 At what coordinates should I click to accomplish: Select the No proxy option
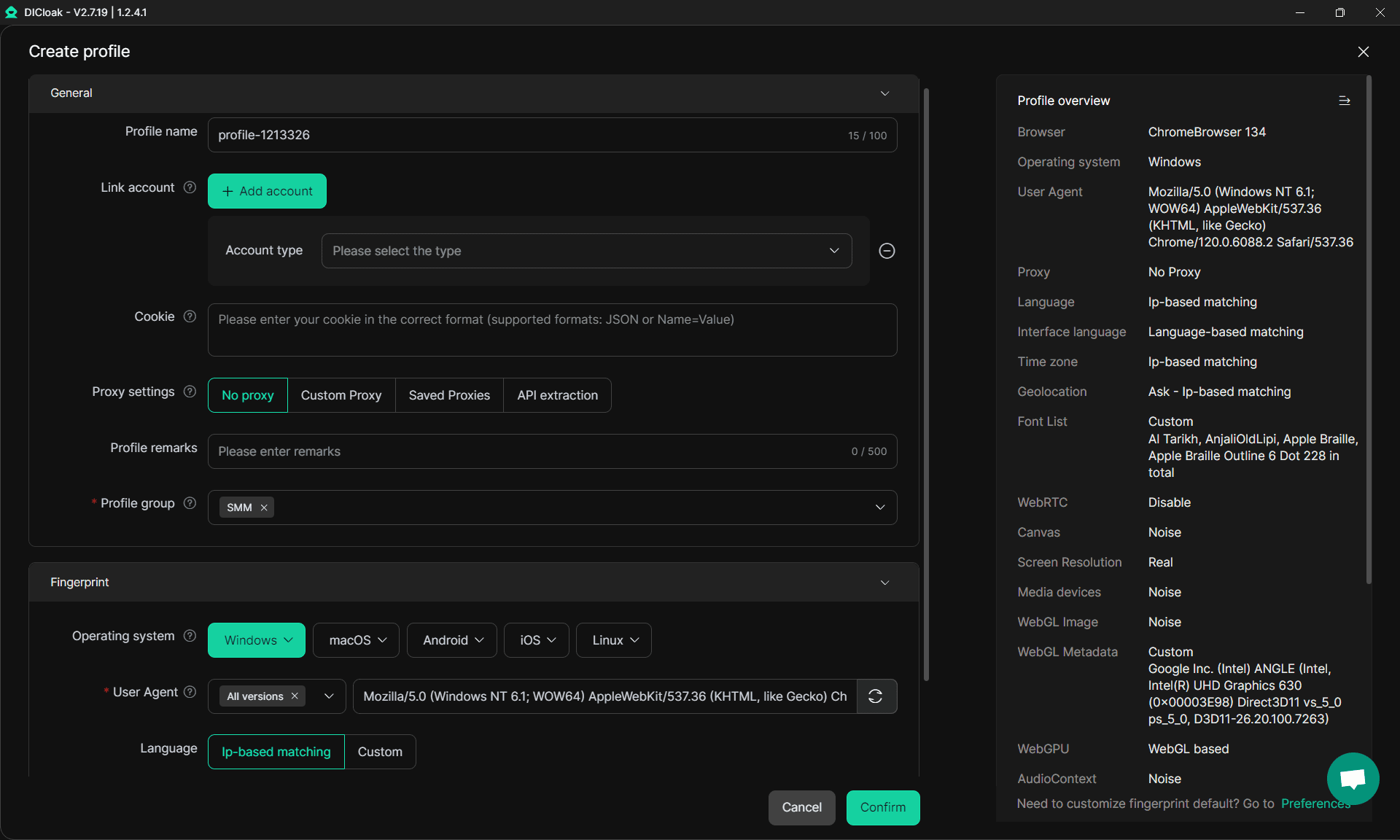[247, 394]
